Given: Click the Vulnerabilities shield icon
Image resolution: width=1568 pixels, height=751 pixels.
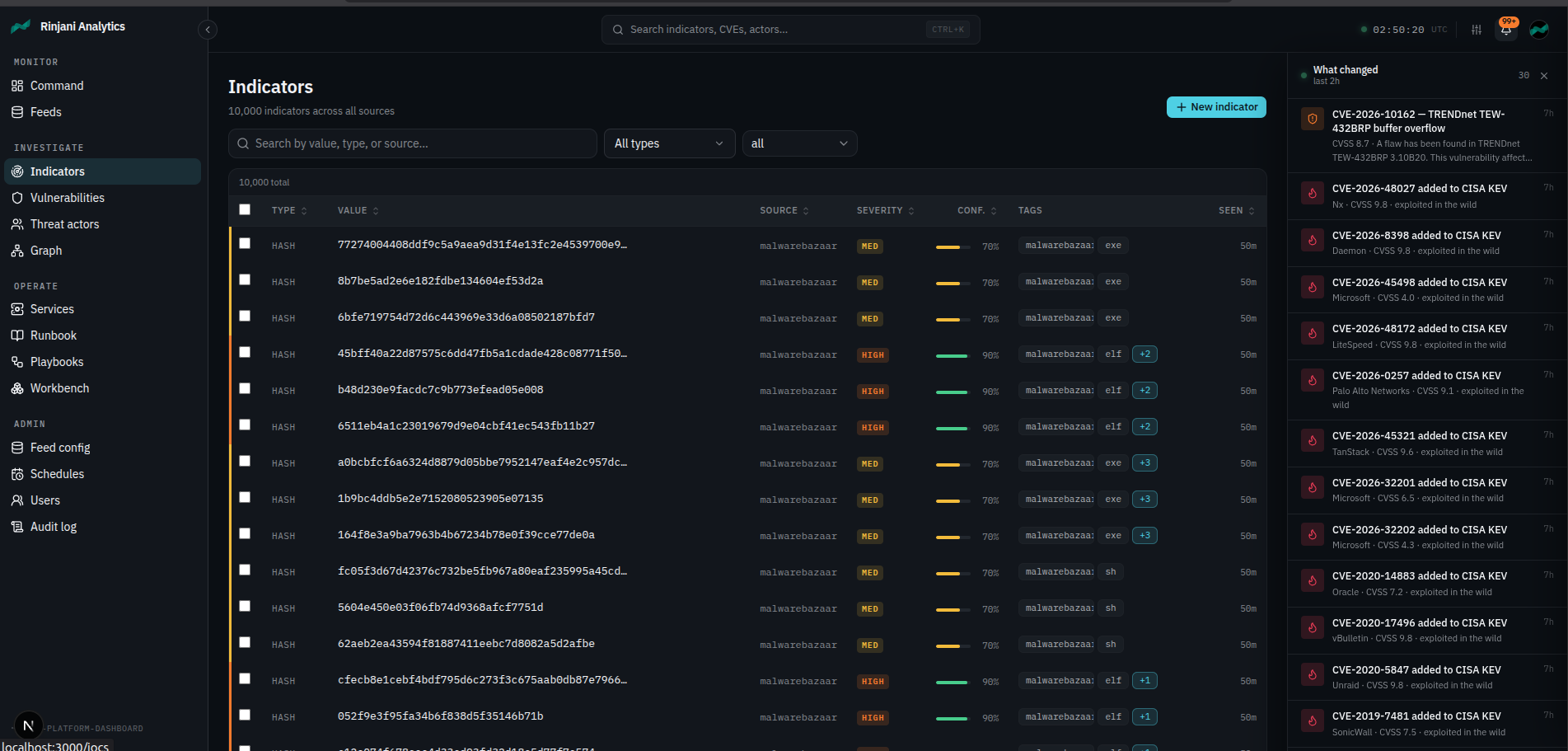Looking at the screenshot, I should (17, 198).
